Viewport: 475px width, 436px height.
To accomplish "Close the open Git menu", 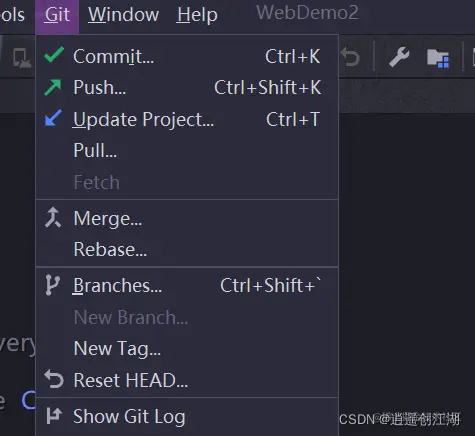I will [57, 15].
